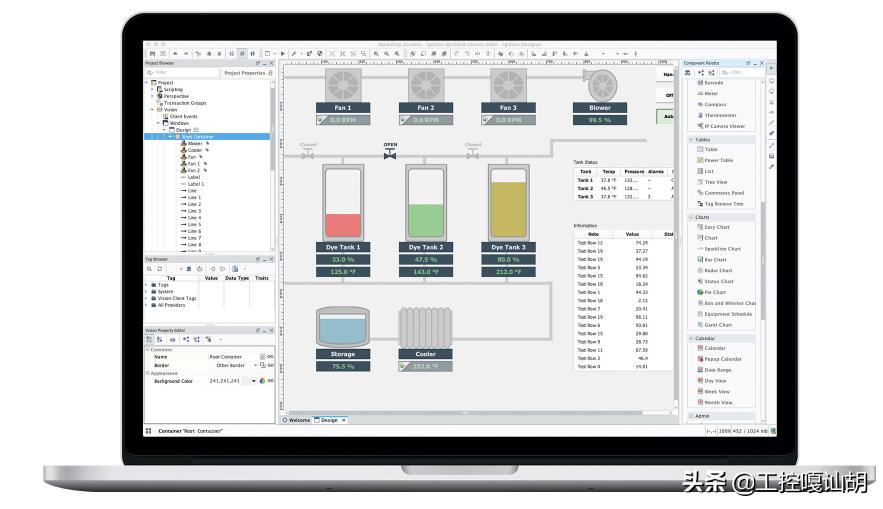Click the yellow level in Dye Tank 3
This screenshot has width=883, height=509.
(509, 209)
